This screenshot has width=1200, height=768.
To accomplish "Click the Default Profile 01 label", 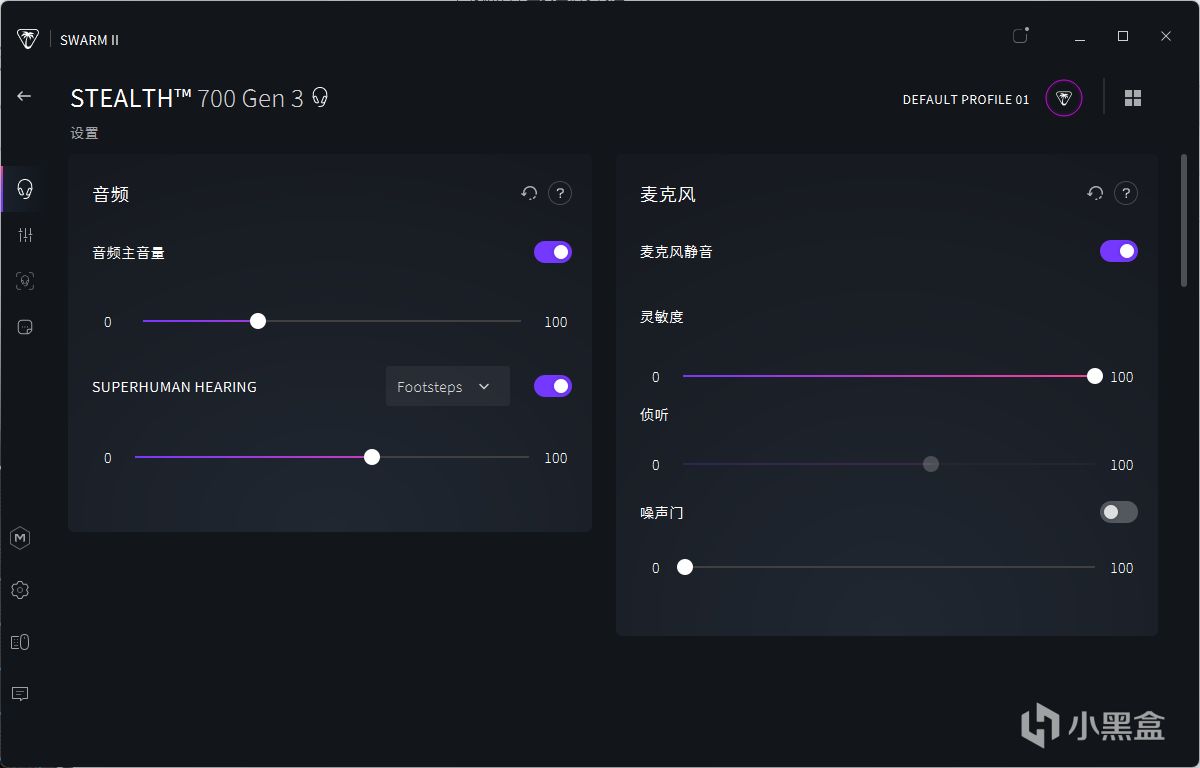I will tap(965, 99).
